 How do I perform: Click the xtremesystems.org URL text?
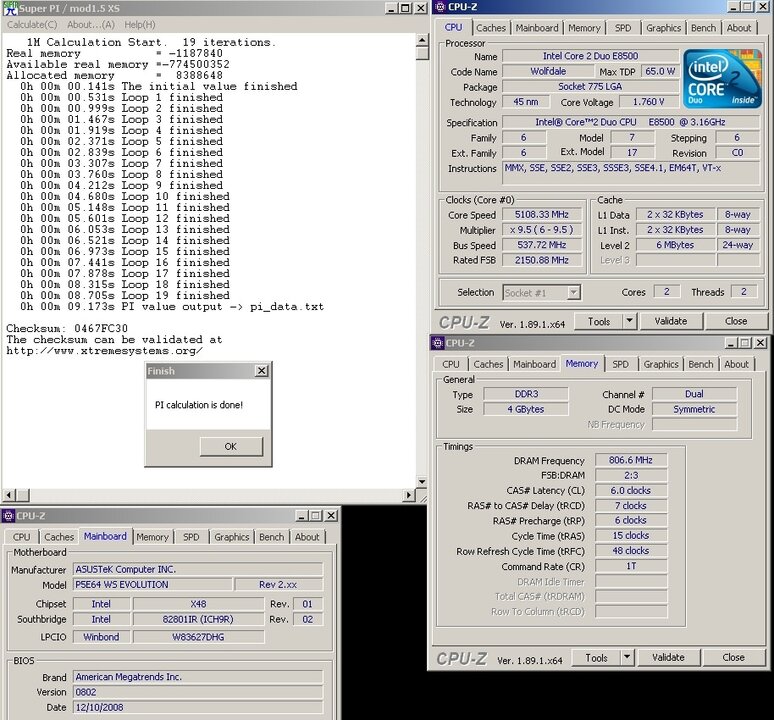click(104, 351)
